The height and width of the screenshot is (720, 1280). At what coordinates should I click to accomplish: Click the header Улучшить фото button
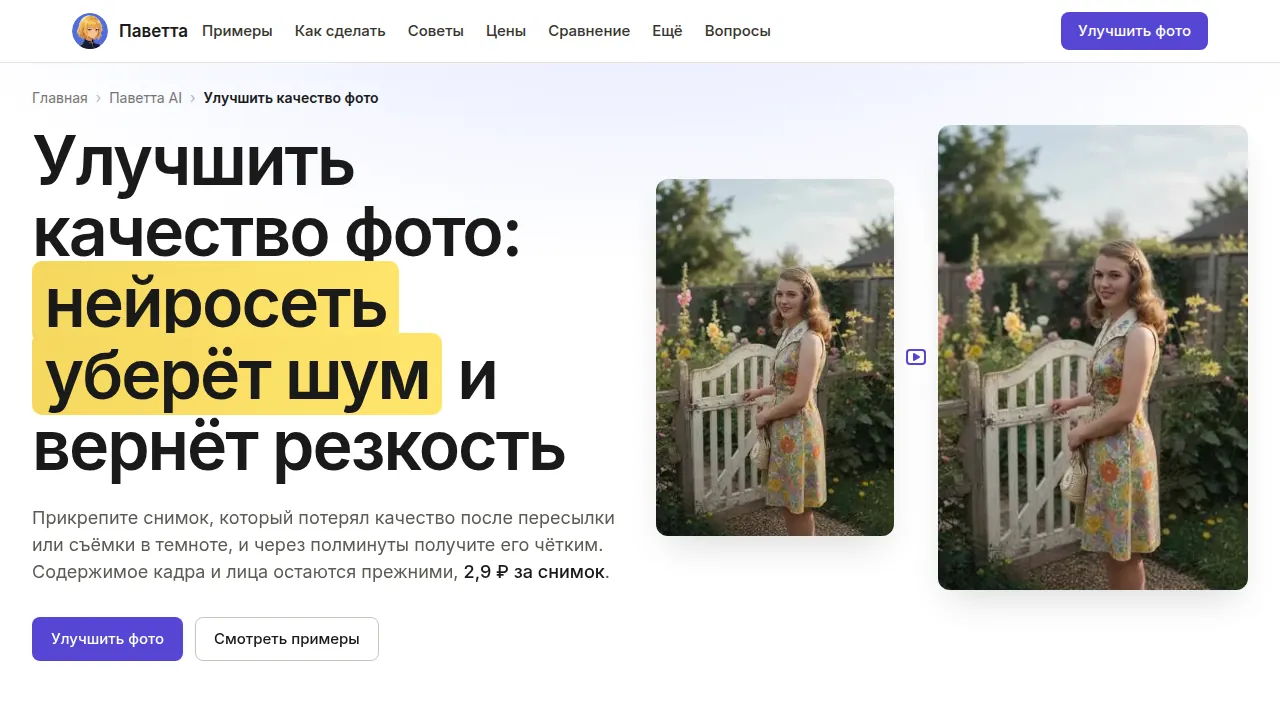[1134, 31]
